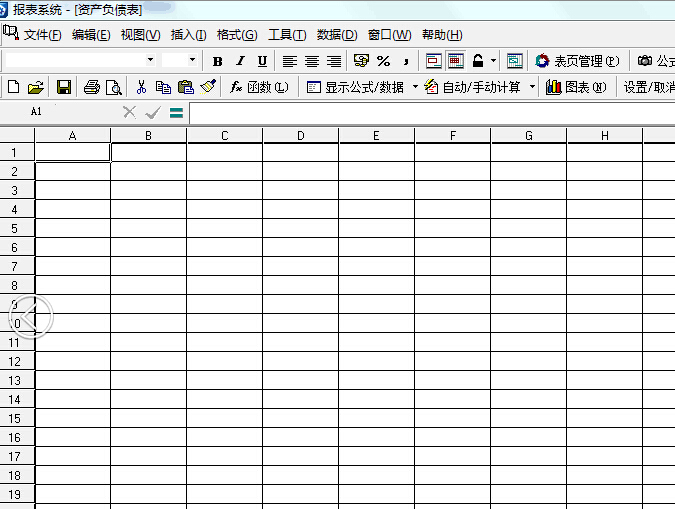Click 函数(L) function button
Screen dimensions: 675x509
point(259,87)
